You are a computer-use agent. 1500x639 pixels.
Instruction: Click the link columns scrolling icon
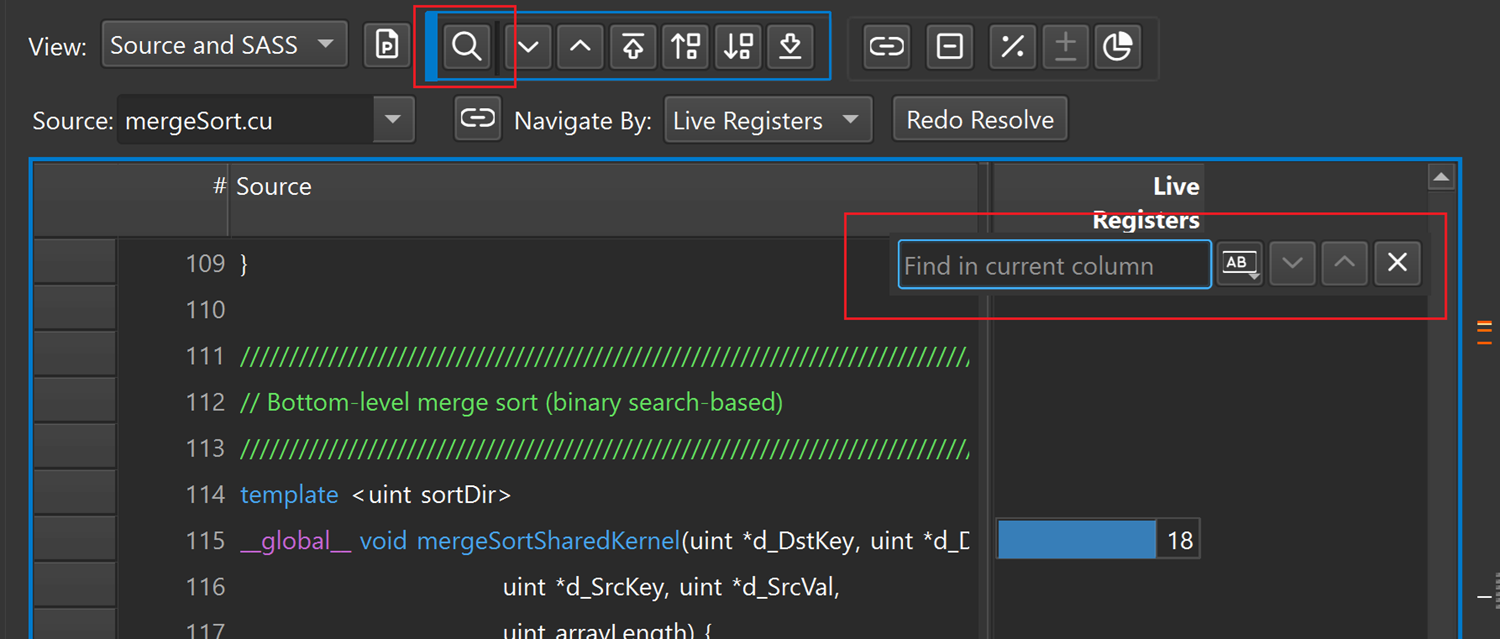(x=886, y=45)
